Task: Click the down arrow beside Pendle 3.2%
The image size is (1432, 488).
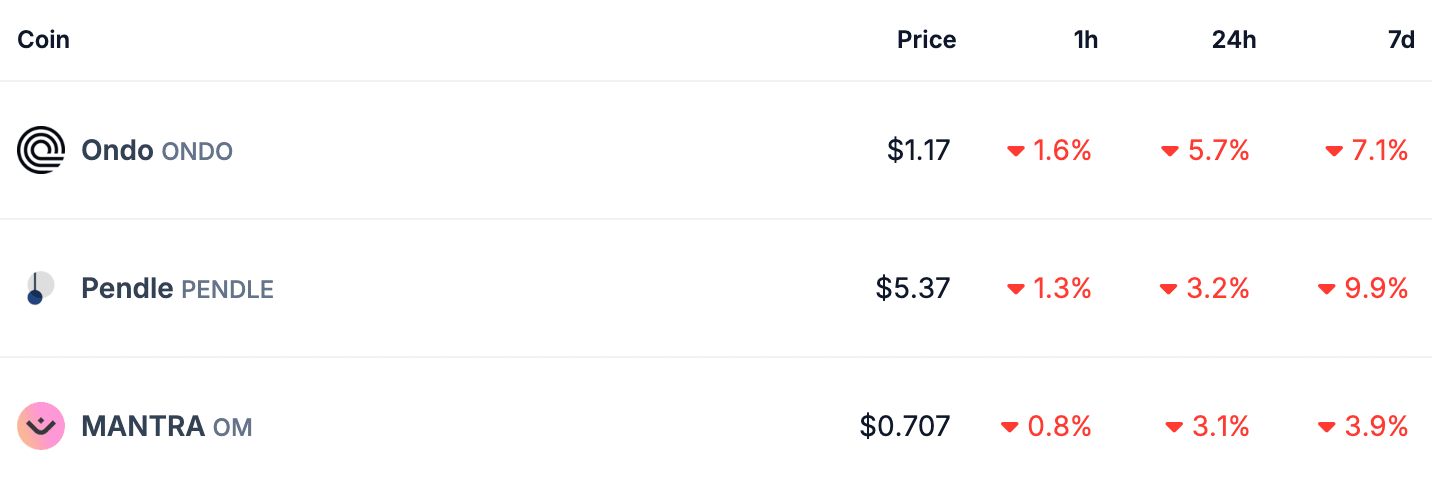Action: coord(1169,290)
